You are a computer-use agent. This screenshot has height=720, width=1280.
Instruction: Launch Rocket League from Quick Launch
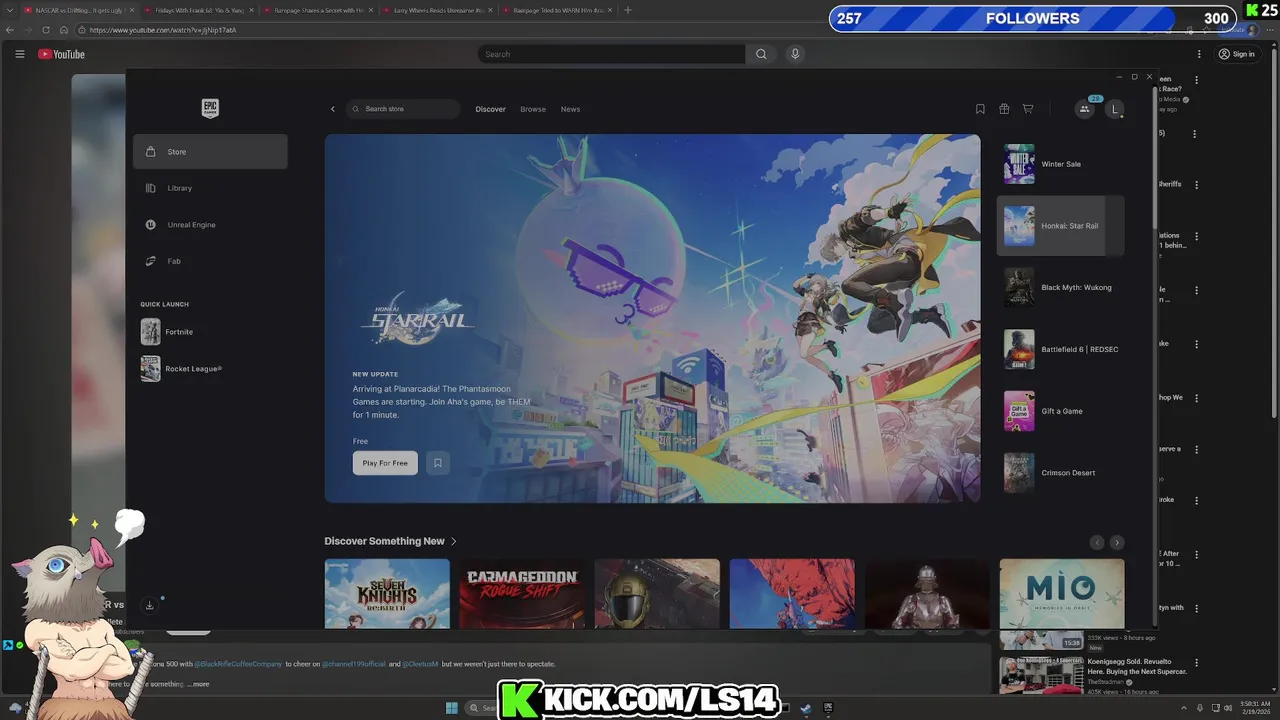pyautogui.click(x=181, y=369)
